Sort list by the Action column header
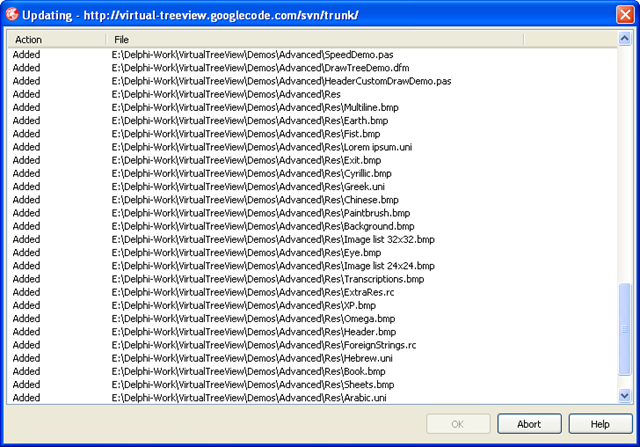This screenshot has height=447, width=640. pyautogui.click(x=57, y=40)
